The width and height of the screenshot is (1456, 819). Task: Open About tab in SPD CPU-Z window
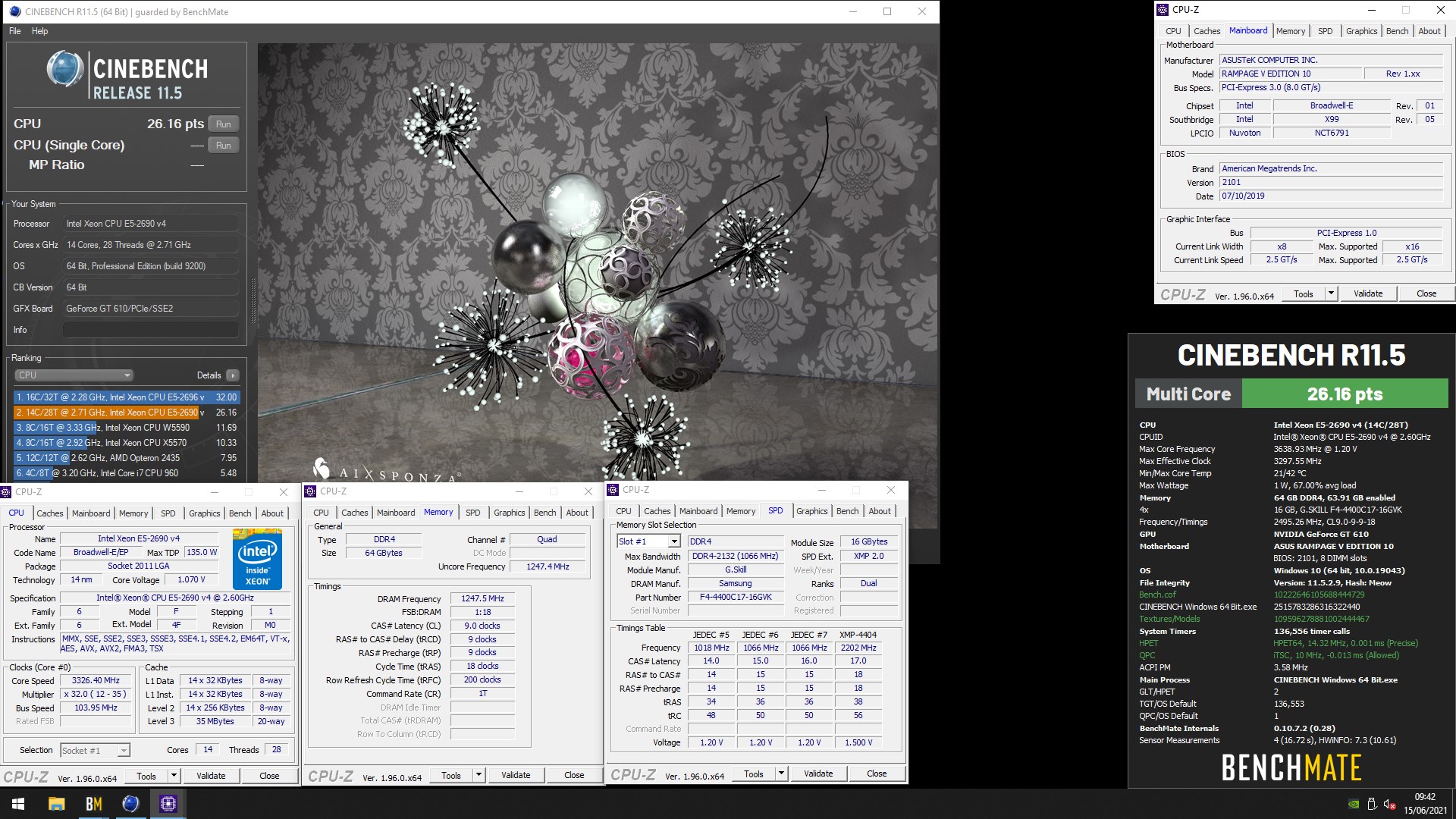coord(880,511)
